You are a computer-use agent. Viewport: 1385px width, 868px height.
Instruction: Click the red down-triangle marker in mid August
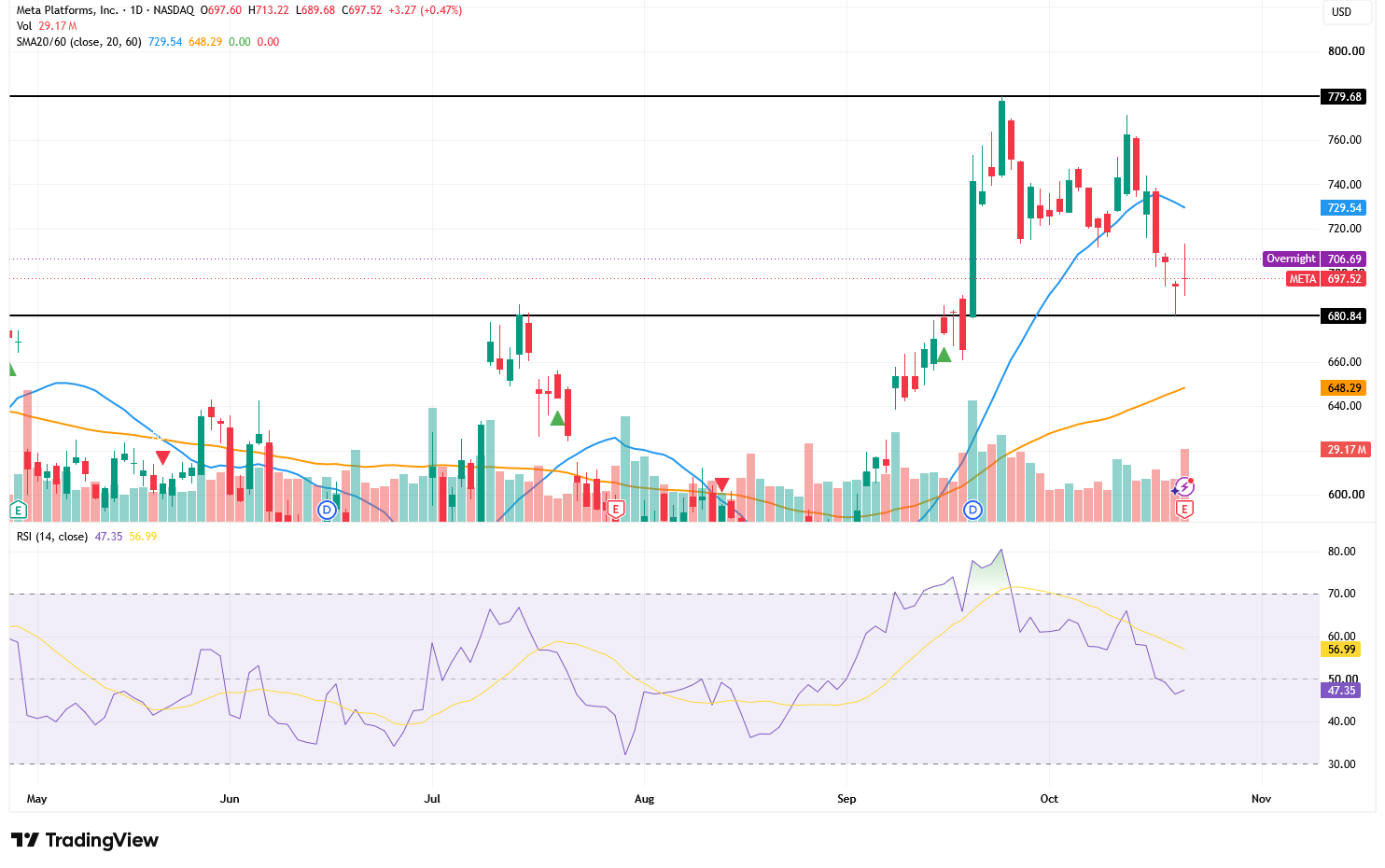[721, 484]
